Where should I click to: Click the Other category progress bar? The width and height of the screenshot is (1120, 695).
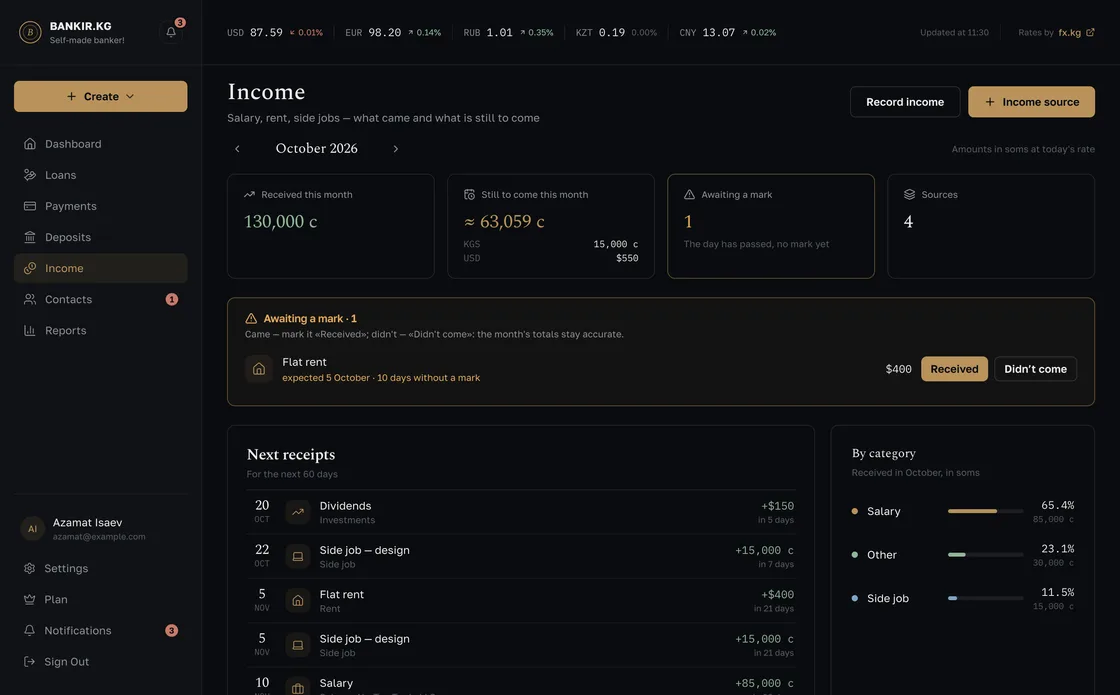[985, 554]
